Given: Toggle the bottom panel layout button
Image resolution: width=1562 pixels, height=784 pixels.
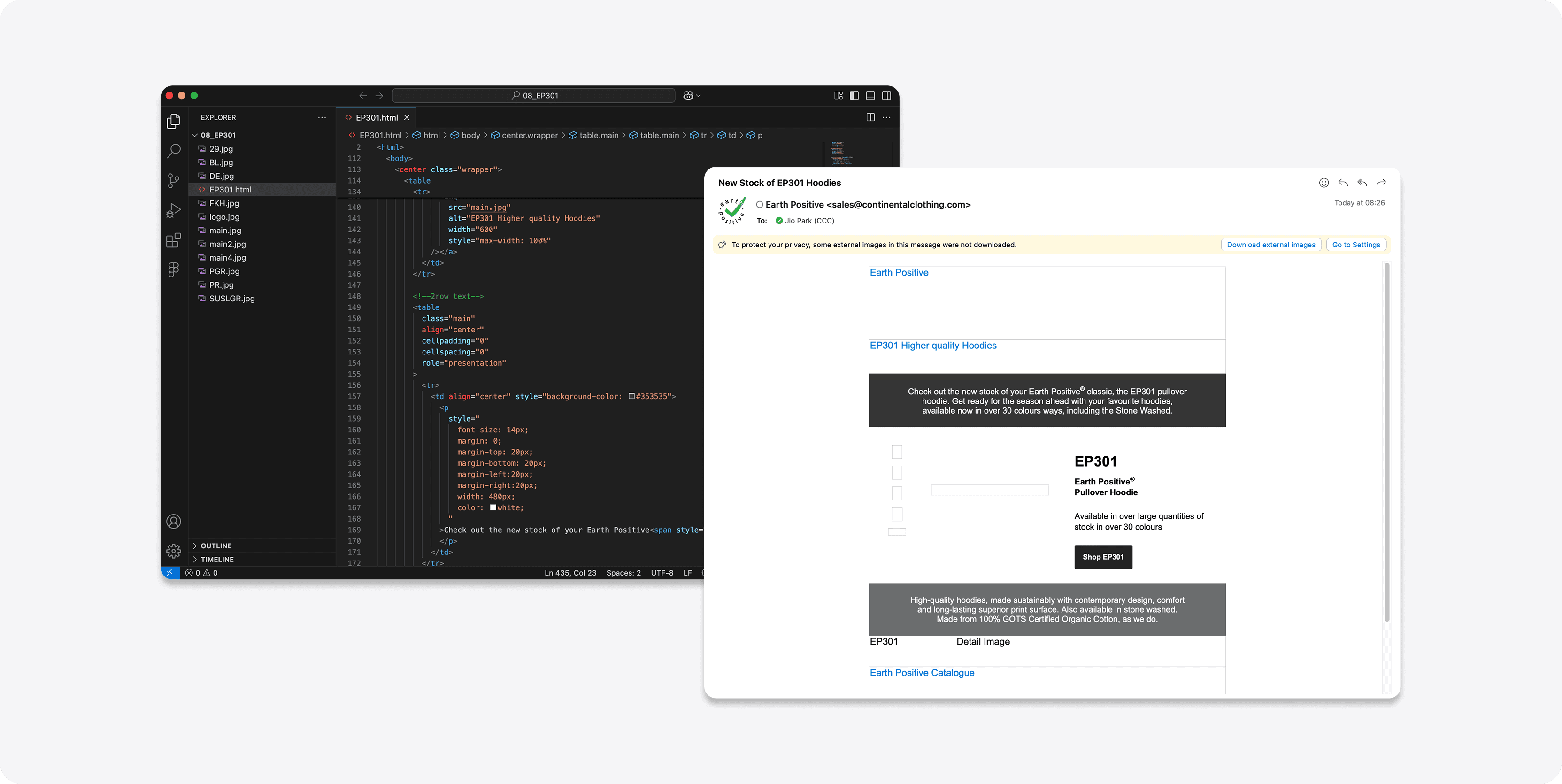Looking at the screenshot, I should pos(870,95).
